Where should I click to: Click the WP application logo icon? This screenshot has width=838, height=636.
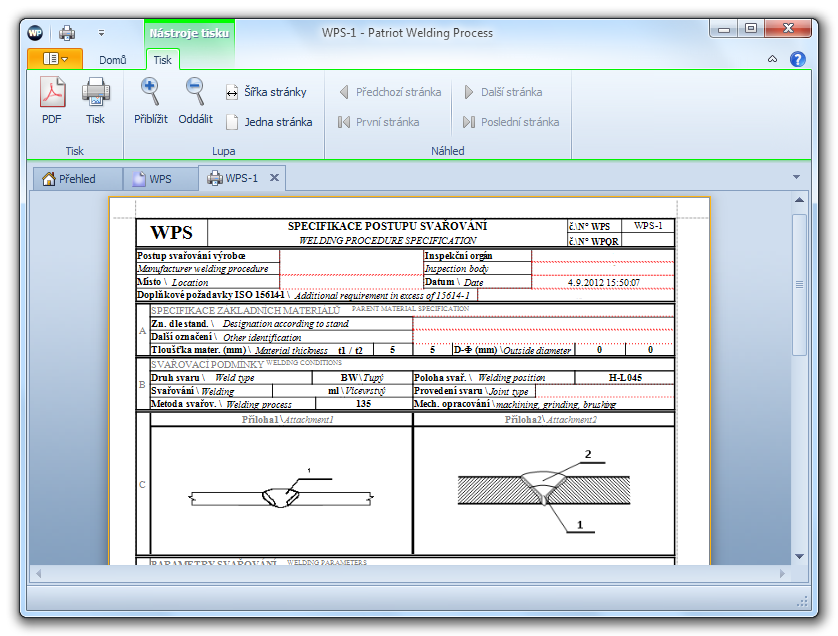click(35, 33)
